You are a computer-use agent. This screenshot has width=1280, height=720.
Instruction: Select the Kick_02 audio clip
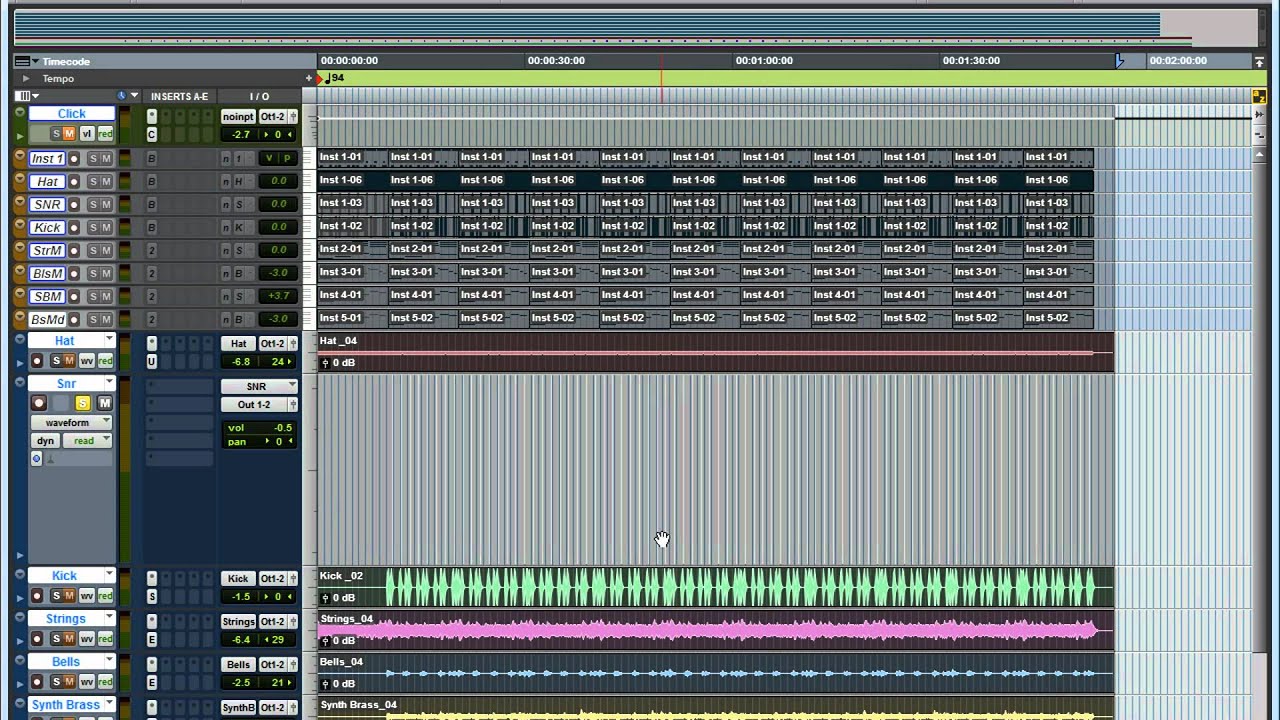(715, 587)
